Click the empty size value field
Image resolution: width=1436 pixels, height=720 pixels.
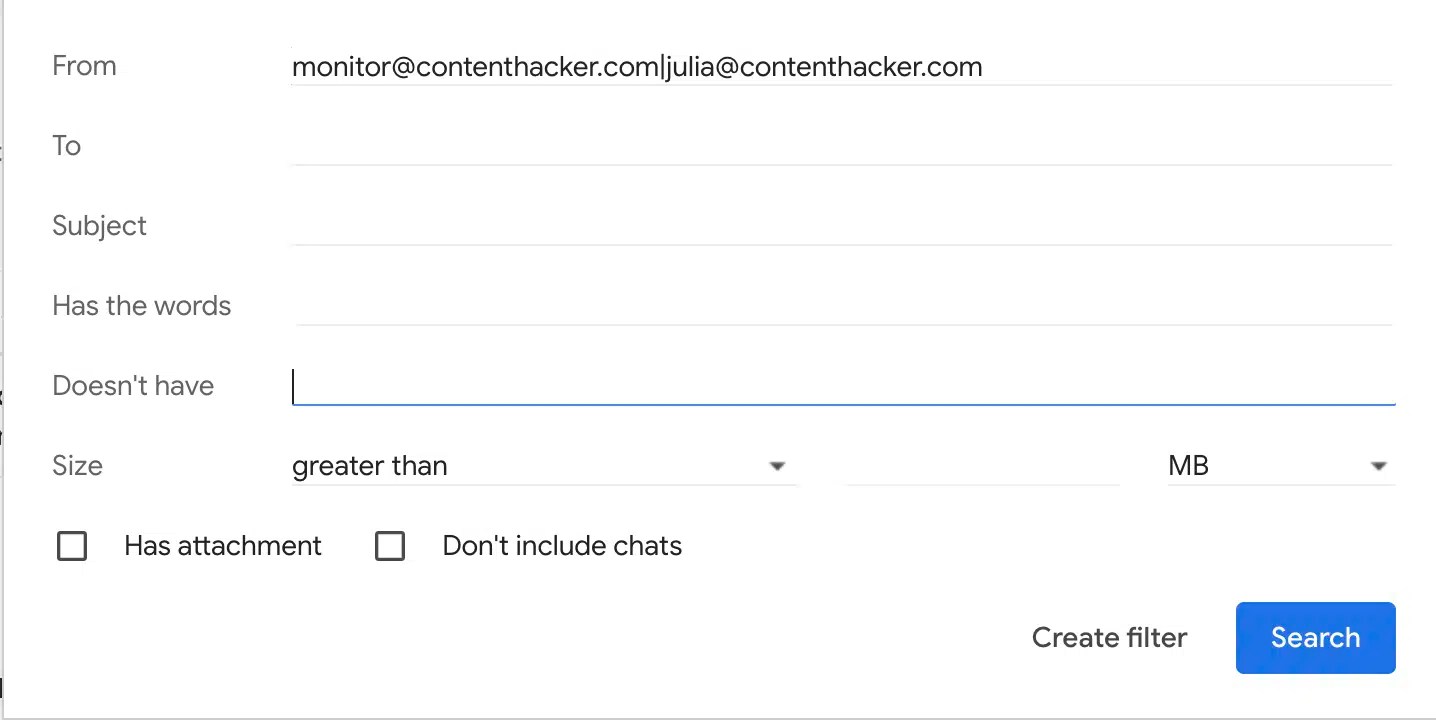[980, 466]
